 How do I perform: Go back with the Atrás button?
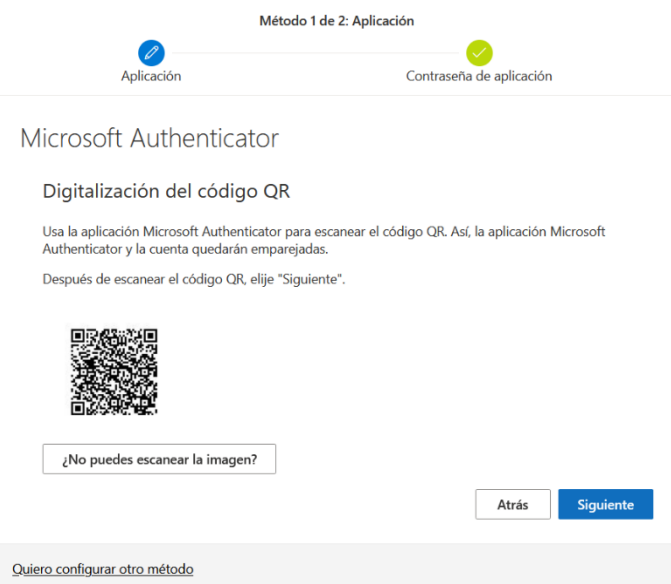tap(513, 504)
